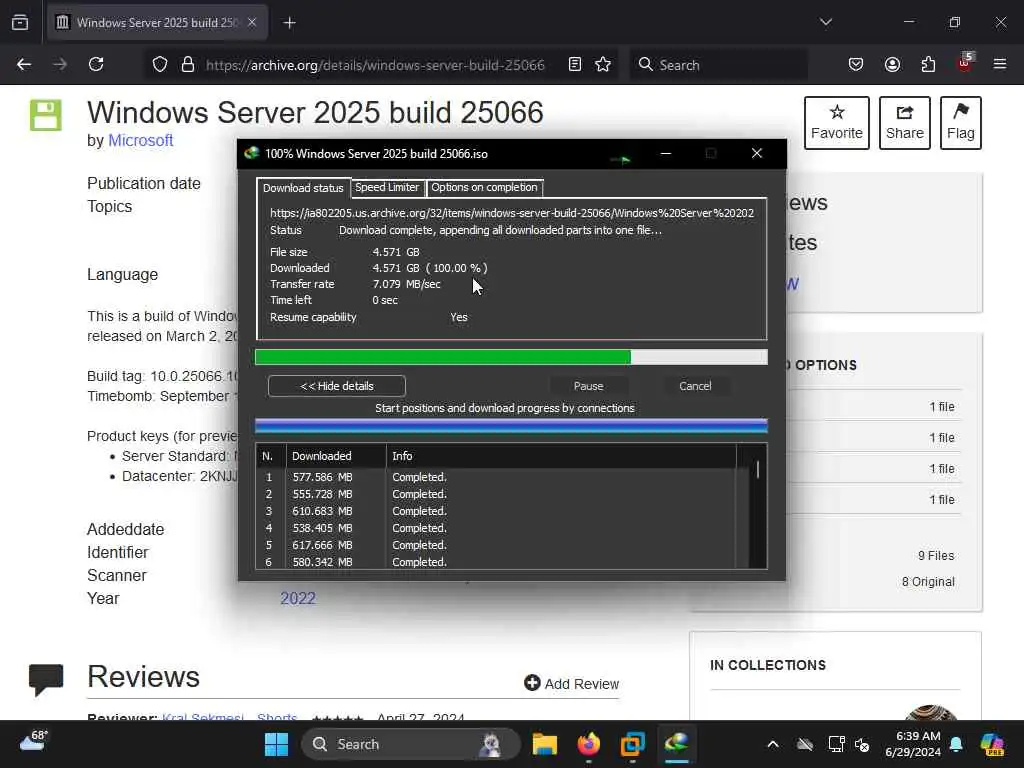1024x768 pixels.
Task: Open File Explorer from taskbar
Action: (544, 744)
